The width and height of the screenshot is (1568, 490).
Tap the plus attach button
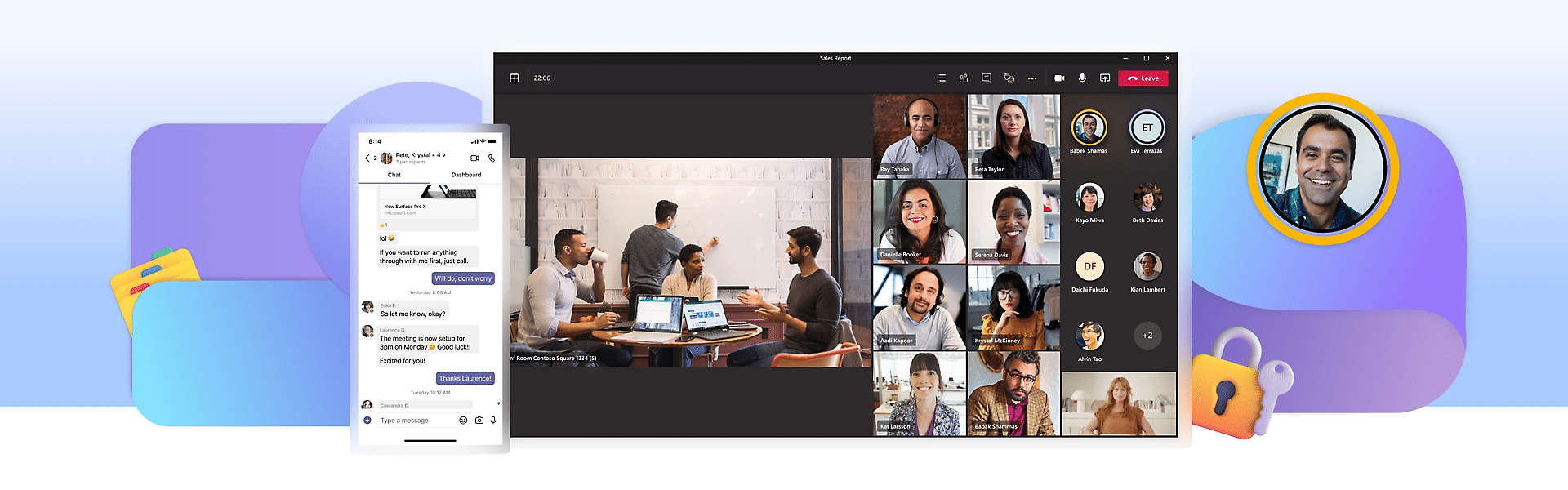[x=367, y=421]
